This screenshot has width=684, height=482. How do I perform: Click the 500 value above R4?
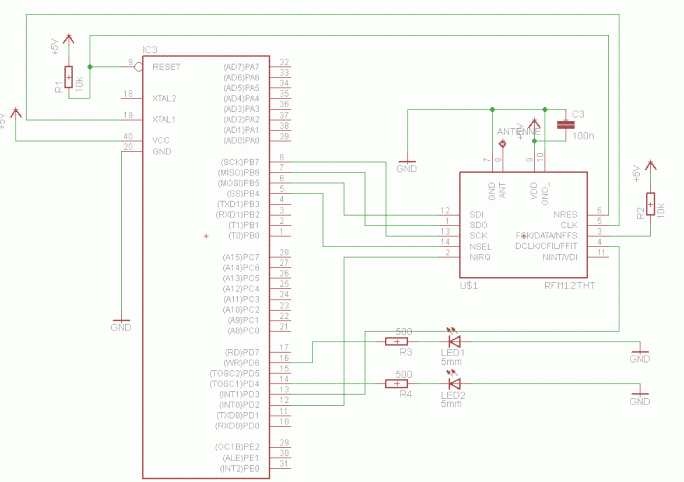(404, 374)
